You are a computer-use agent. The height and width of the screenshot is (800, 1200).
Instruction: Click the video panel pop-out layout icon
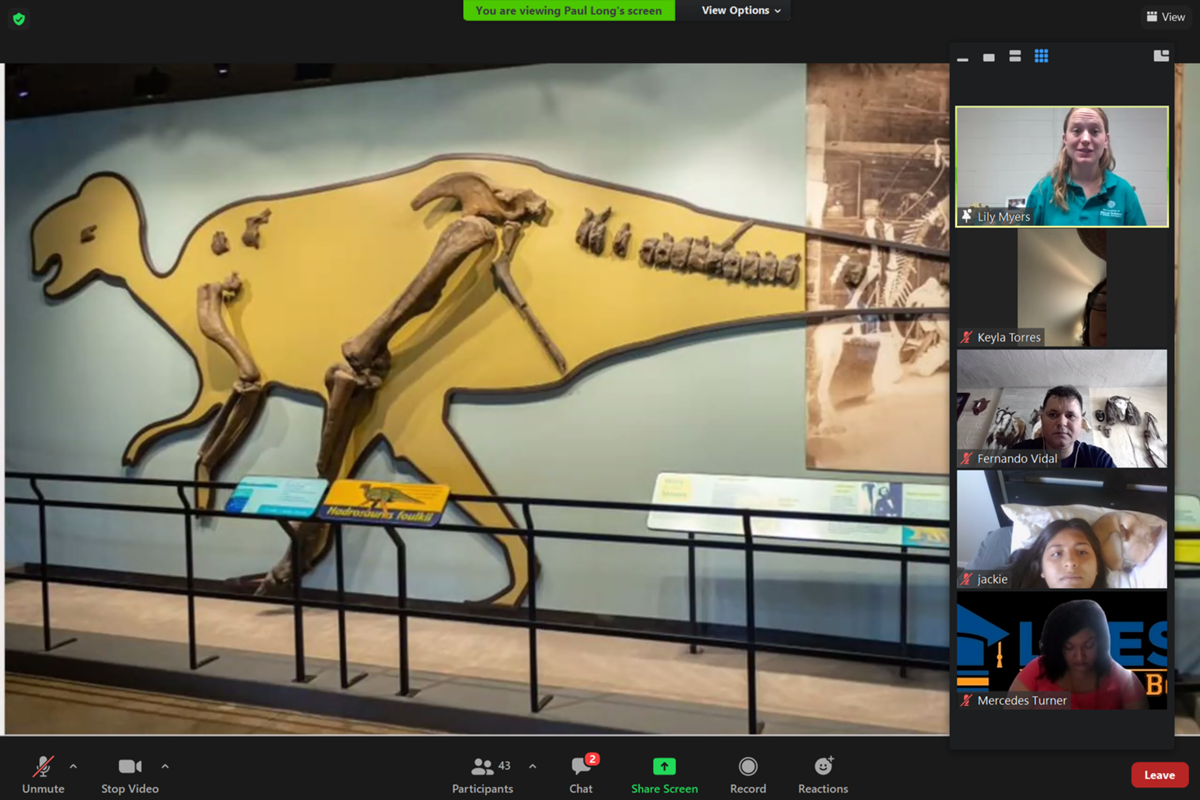(x=1161, y=56)
